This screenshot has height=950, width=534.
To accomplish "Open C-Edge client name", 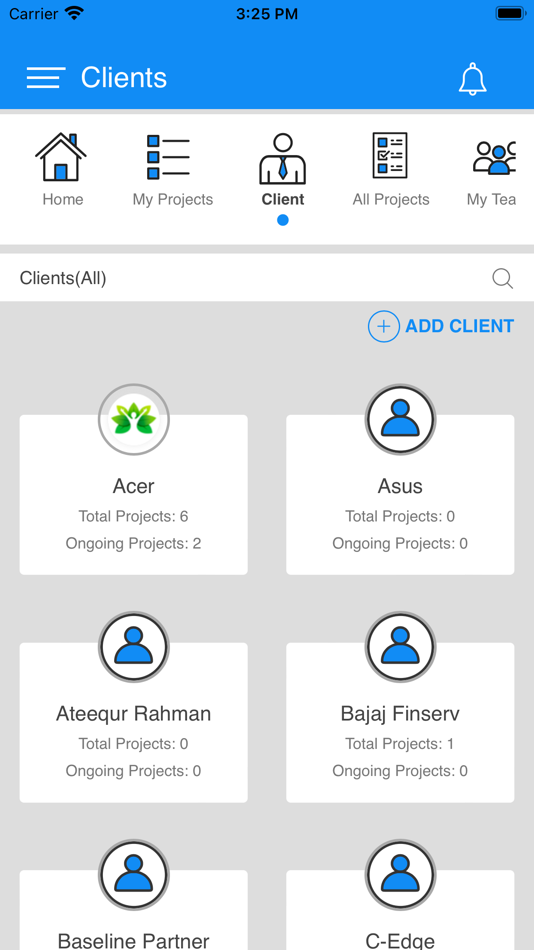I will pyautogui.click(x=400, y=941).
